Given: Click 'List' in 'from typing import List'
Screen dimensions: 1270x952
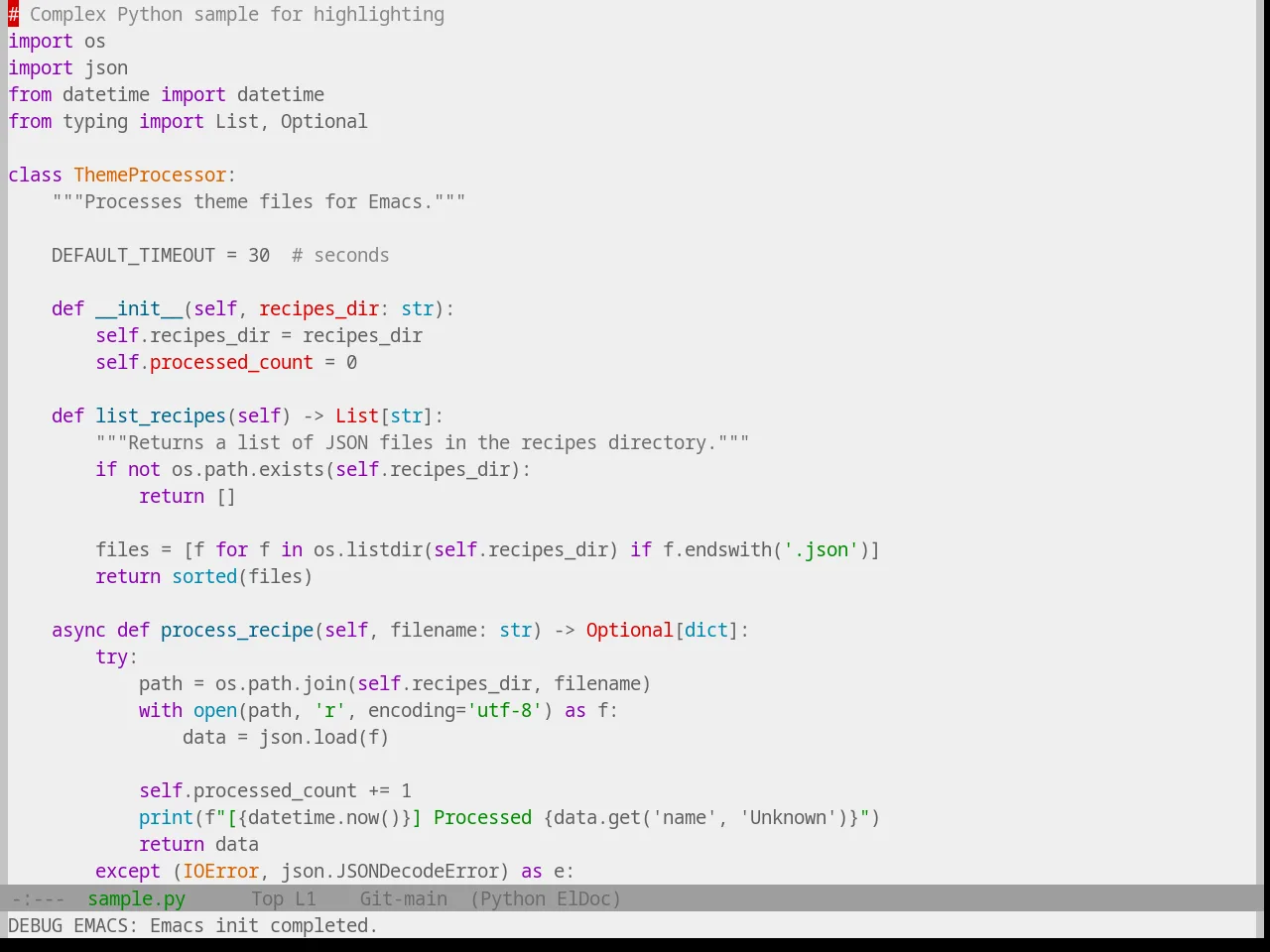Looking at the screenshot, I should 237,121.
